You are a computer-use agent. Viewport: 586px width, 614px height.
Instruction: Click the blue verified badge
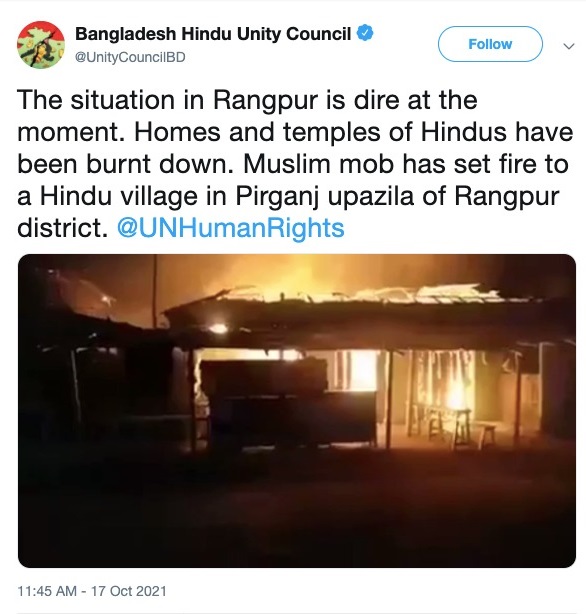365,33
